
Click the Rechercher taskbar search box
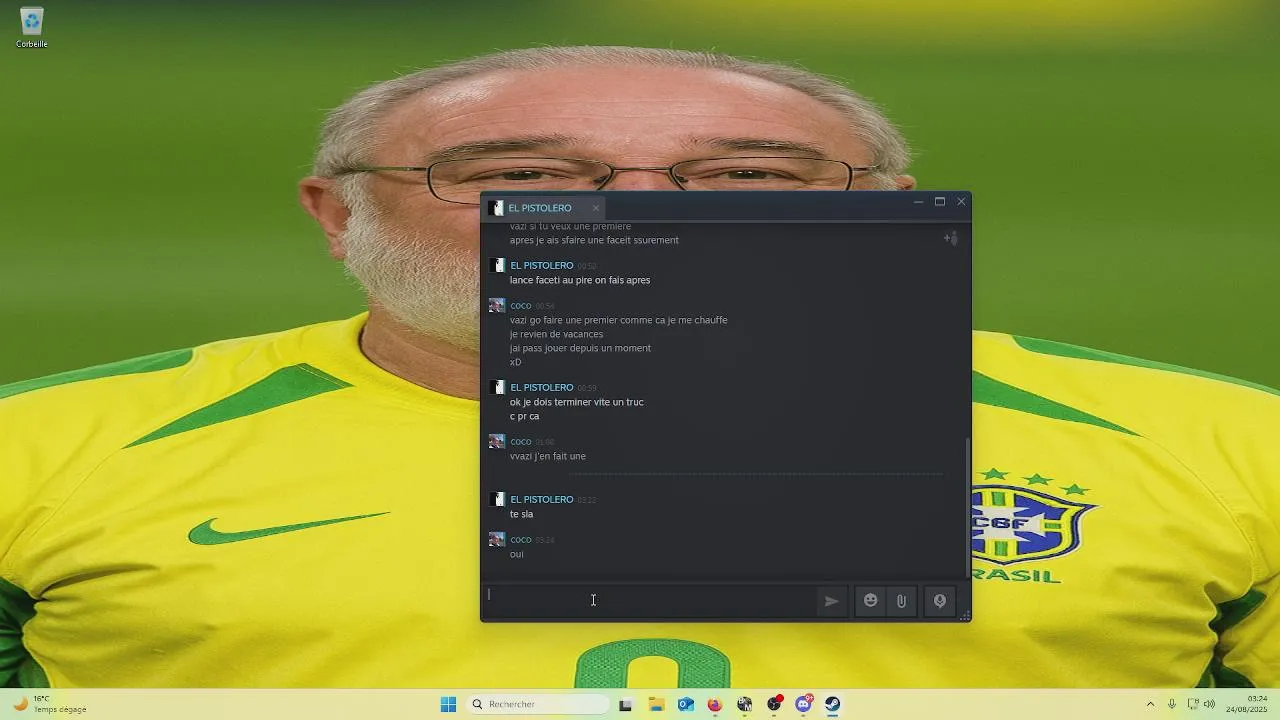coord(538,704)
